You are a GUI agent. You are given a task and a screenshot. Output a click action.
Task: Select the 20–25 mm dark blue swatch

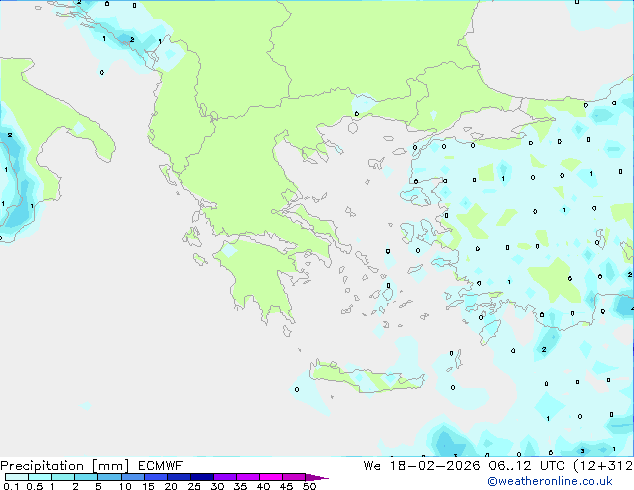(x=178, y=477)
